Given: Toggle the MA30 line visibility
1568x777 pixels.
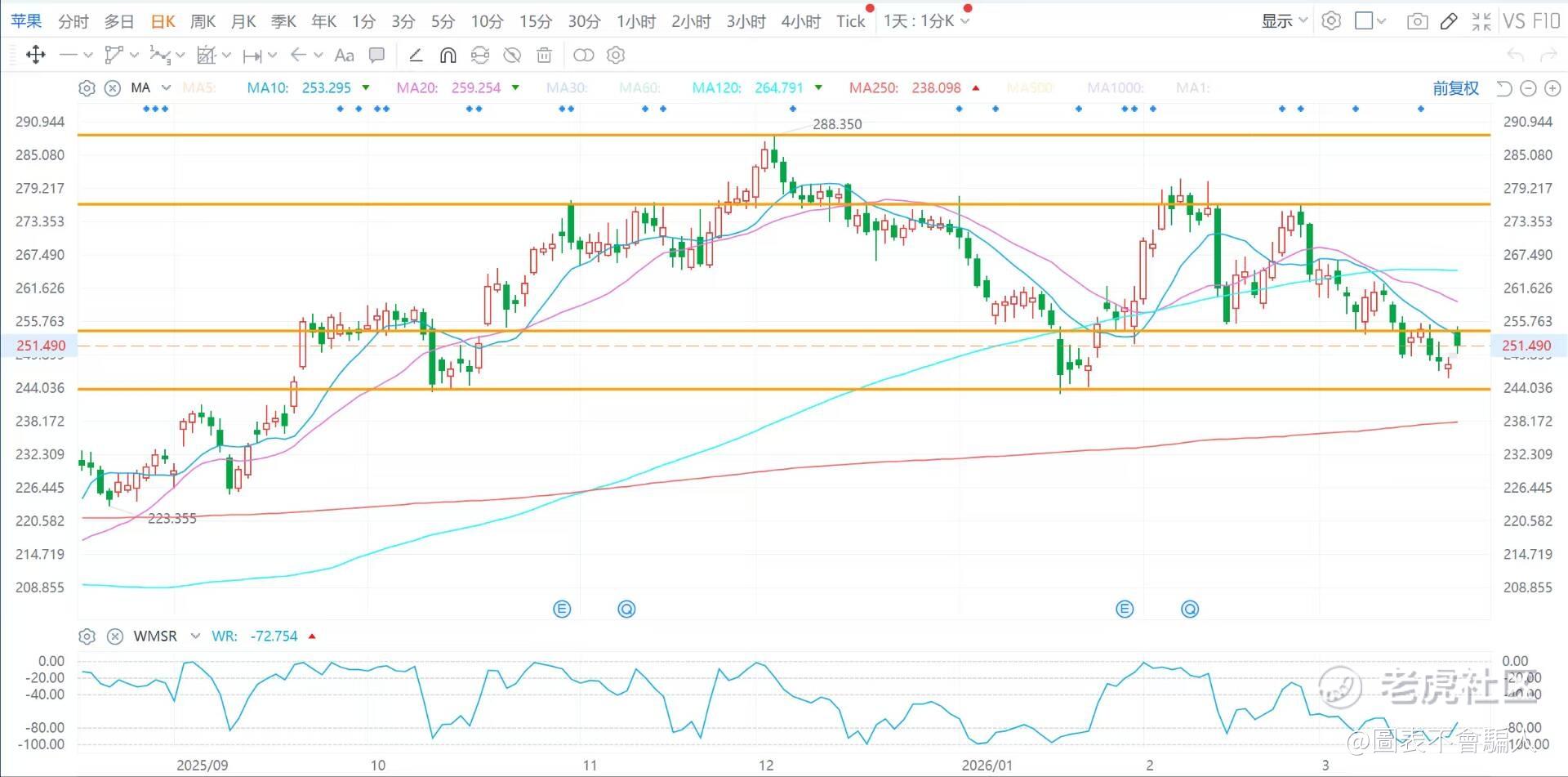Looking at the screenshot, I should pyautogui.click(x=566, y=87).
